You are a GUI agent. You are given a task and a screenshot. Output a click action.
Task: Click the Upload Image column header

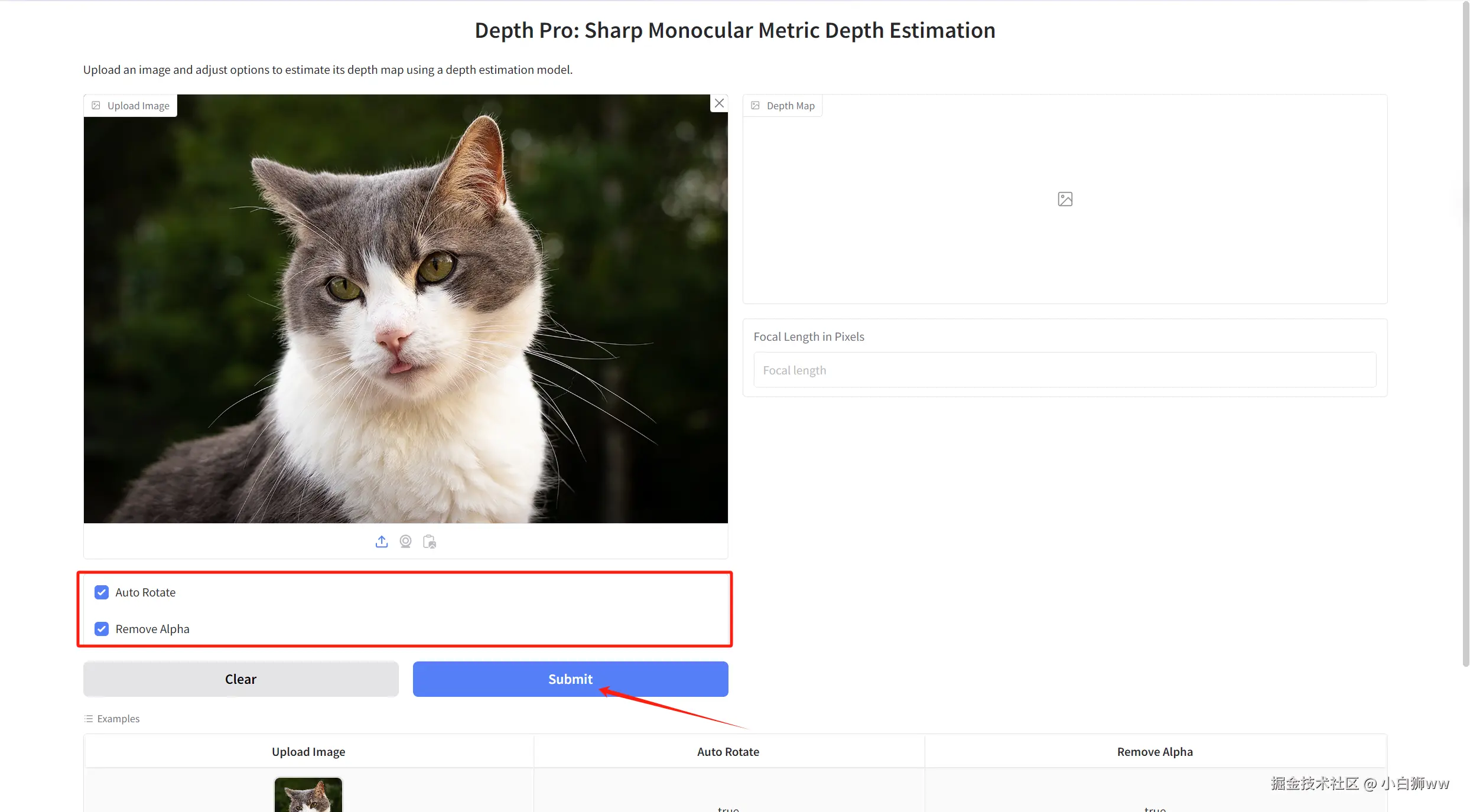(x=308, y=752)
